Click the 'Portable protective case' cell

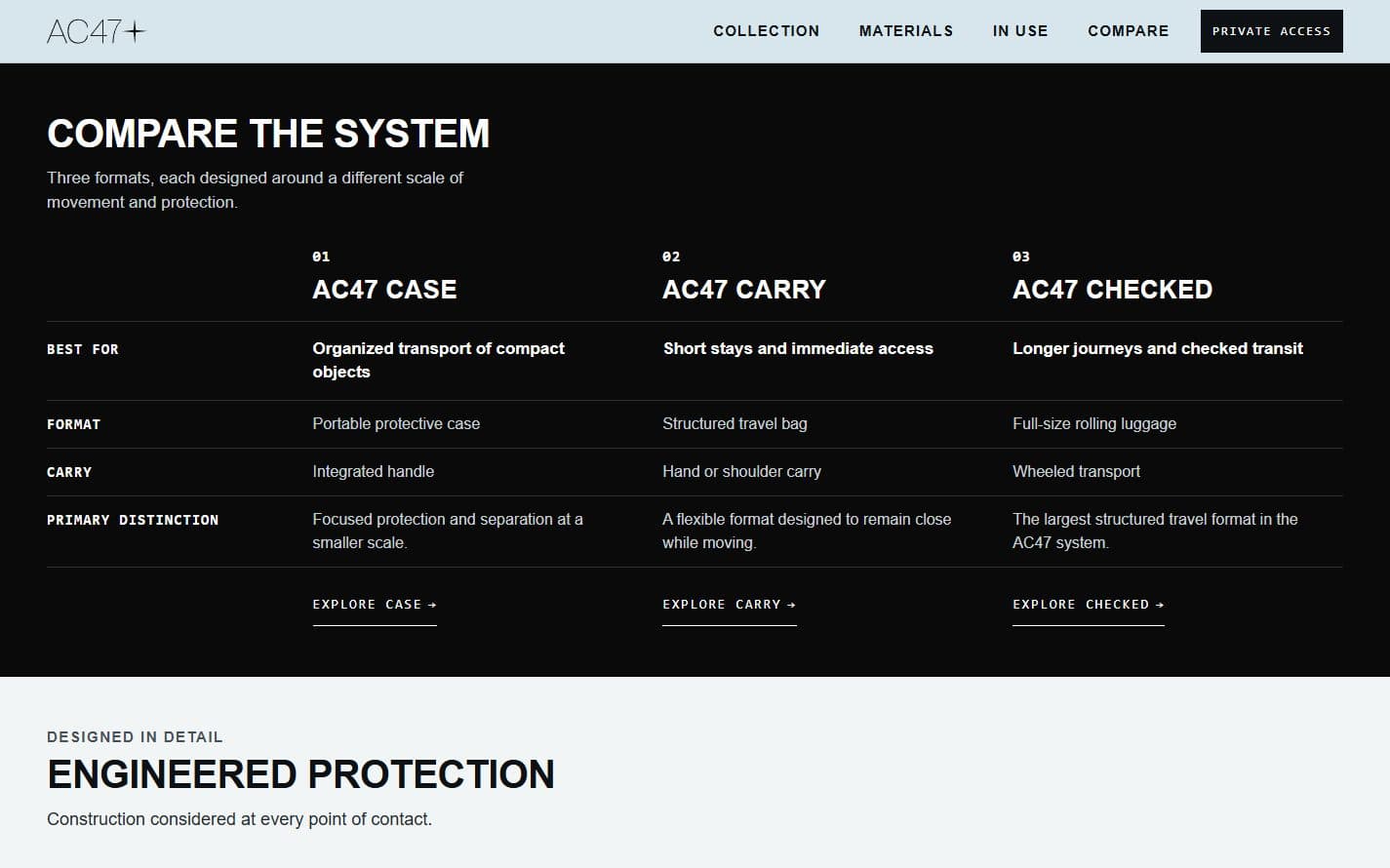(396, 423)
